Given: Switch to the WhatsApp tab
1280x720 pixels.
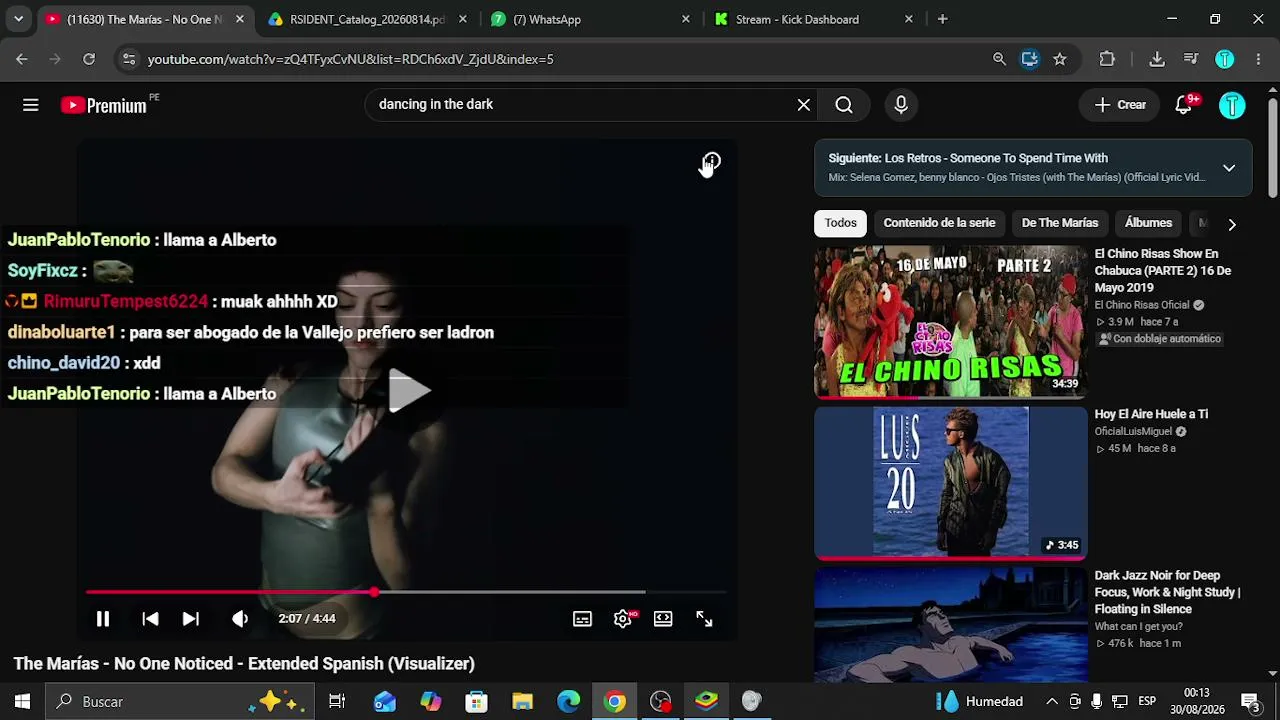Looking at the screenshot, I should pos(590,19).
